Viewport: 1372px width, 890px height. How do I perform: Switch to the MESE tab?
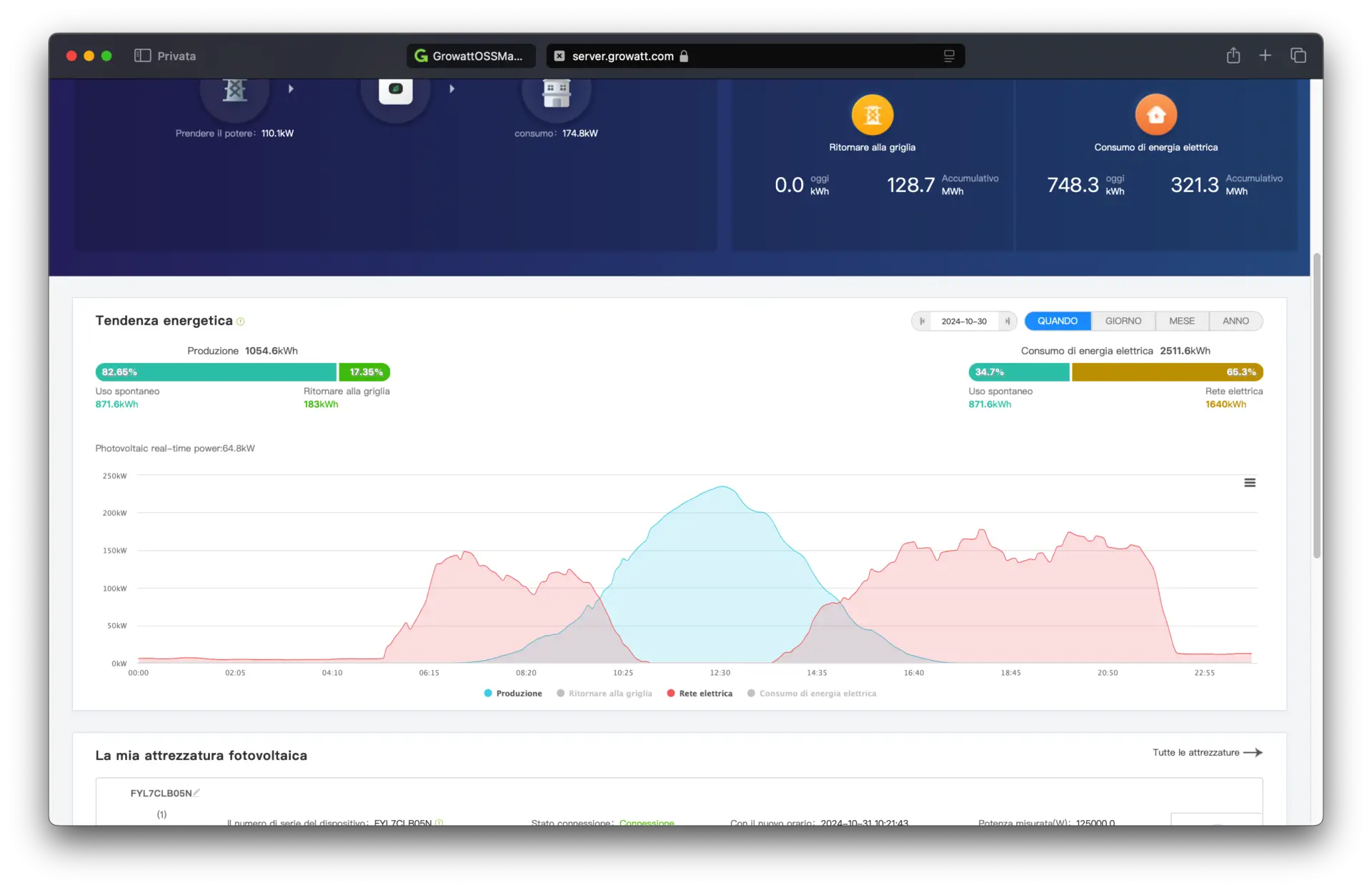coord(1182,321)
